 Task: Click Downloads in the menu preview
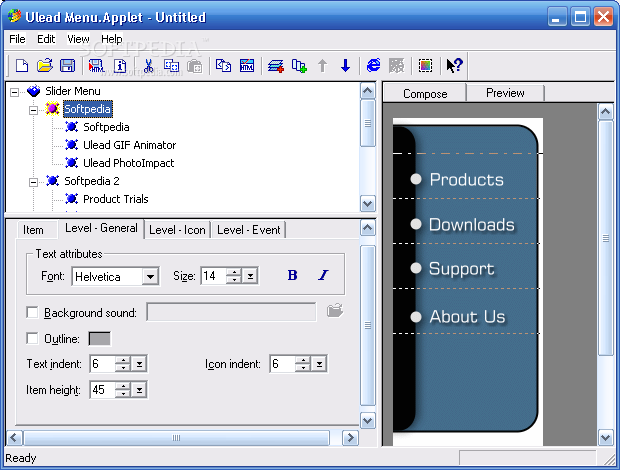(x=472, y=225)
